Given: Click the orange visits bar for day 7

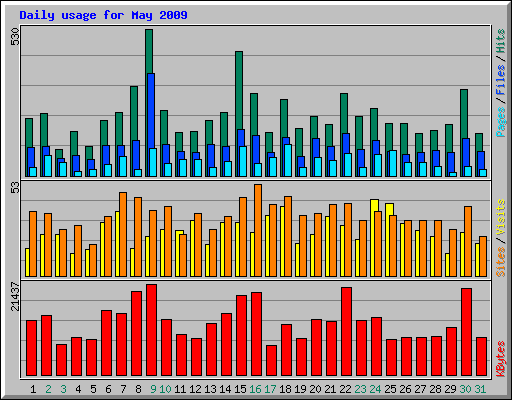Looking at the screenshot, I should 123,234.
